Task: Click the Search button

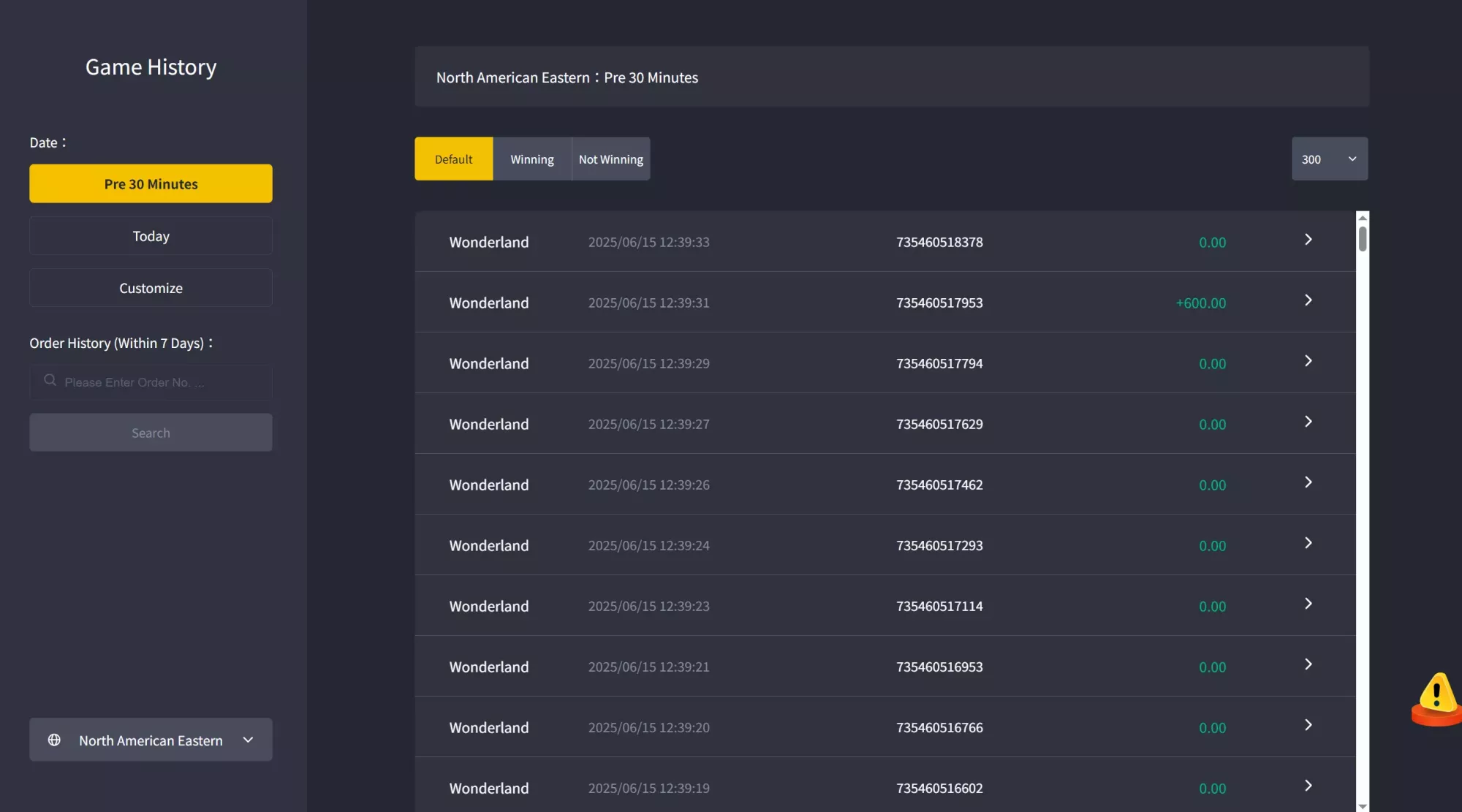Action: [151, 433]
